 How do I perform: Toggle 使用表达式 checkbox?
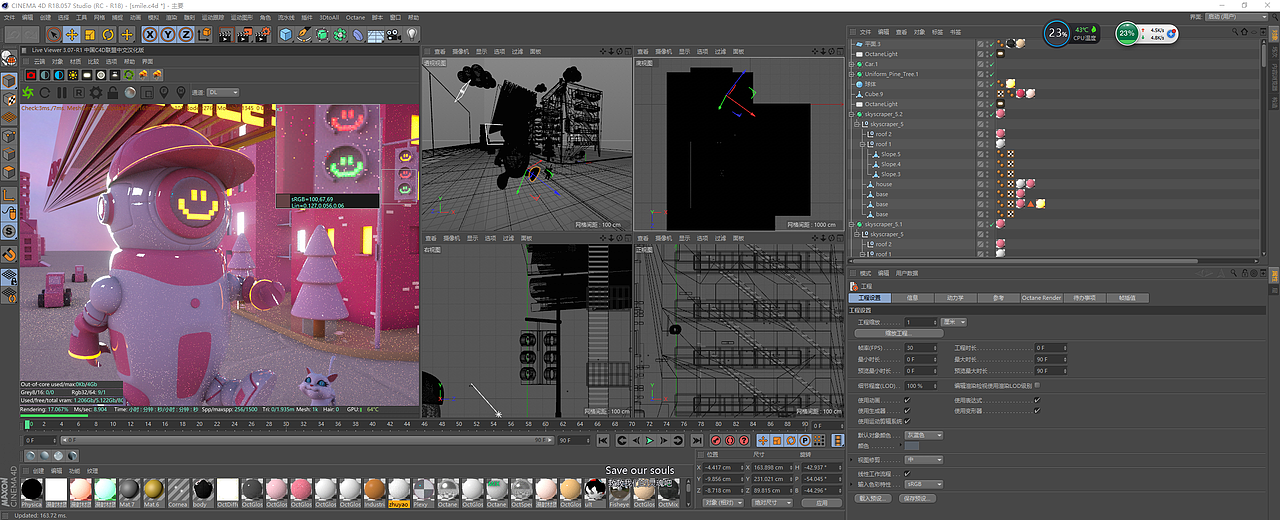click(x=1037, y=400)
